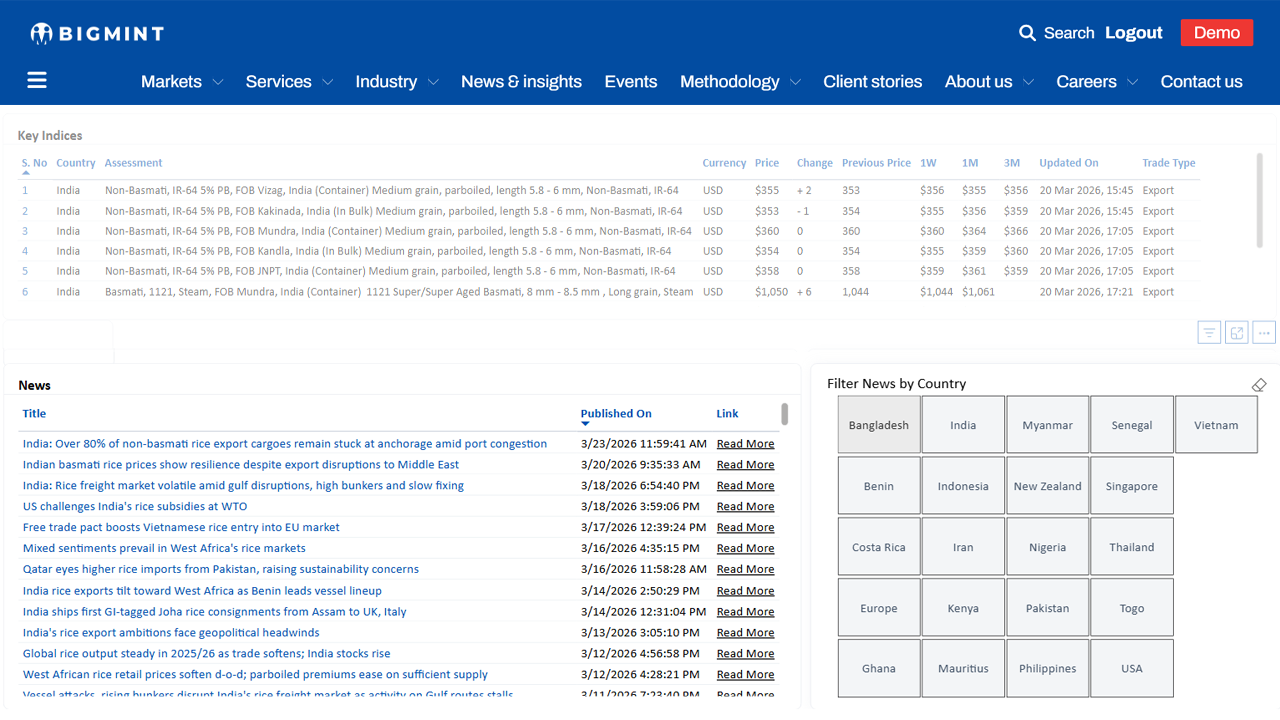Viewport: 1280px width, 720px height.
Task: Toggle the Vietnam country filter tile
Action: (x=1216, y=425)
